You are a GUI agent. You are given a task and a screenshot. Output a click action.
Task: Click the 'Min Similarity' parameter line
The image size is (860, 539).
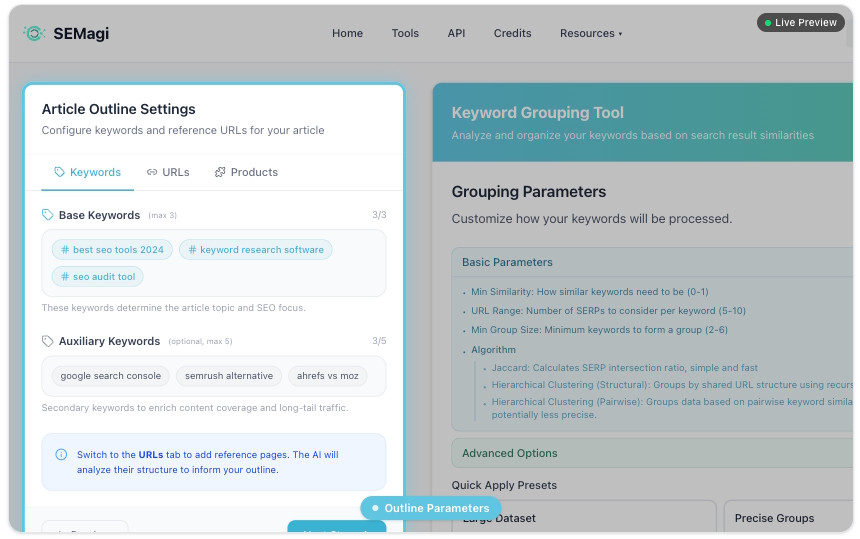590,292
